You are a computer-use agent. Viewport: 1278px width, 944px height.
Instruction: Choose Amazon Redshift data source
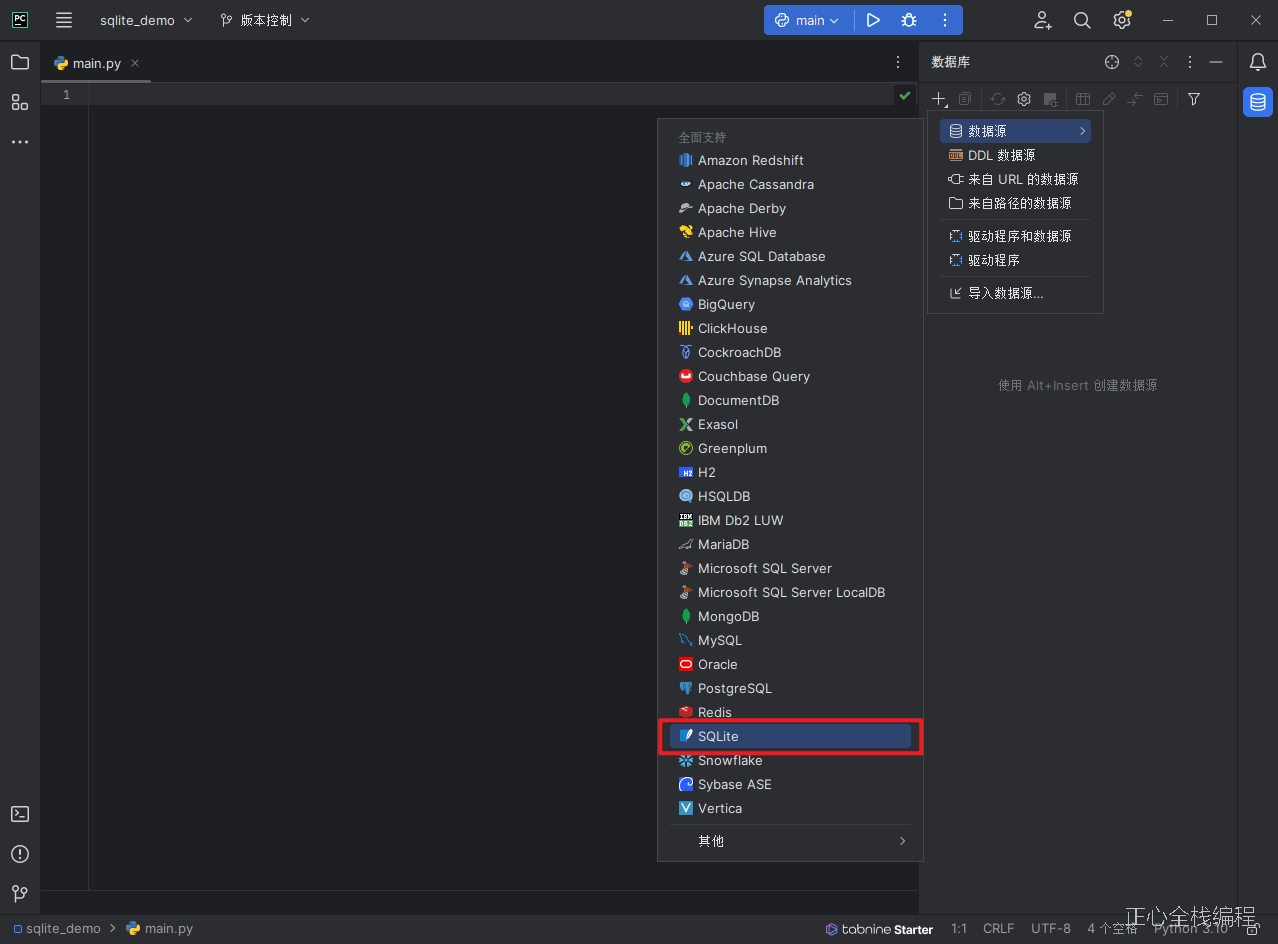coord(790,160)
